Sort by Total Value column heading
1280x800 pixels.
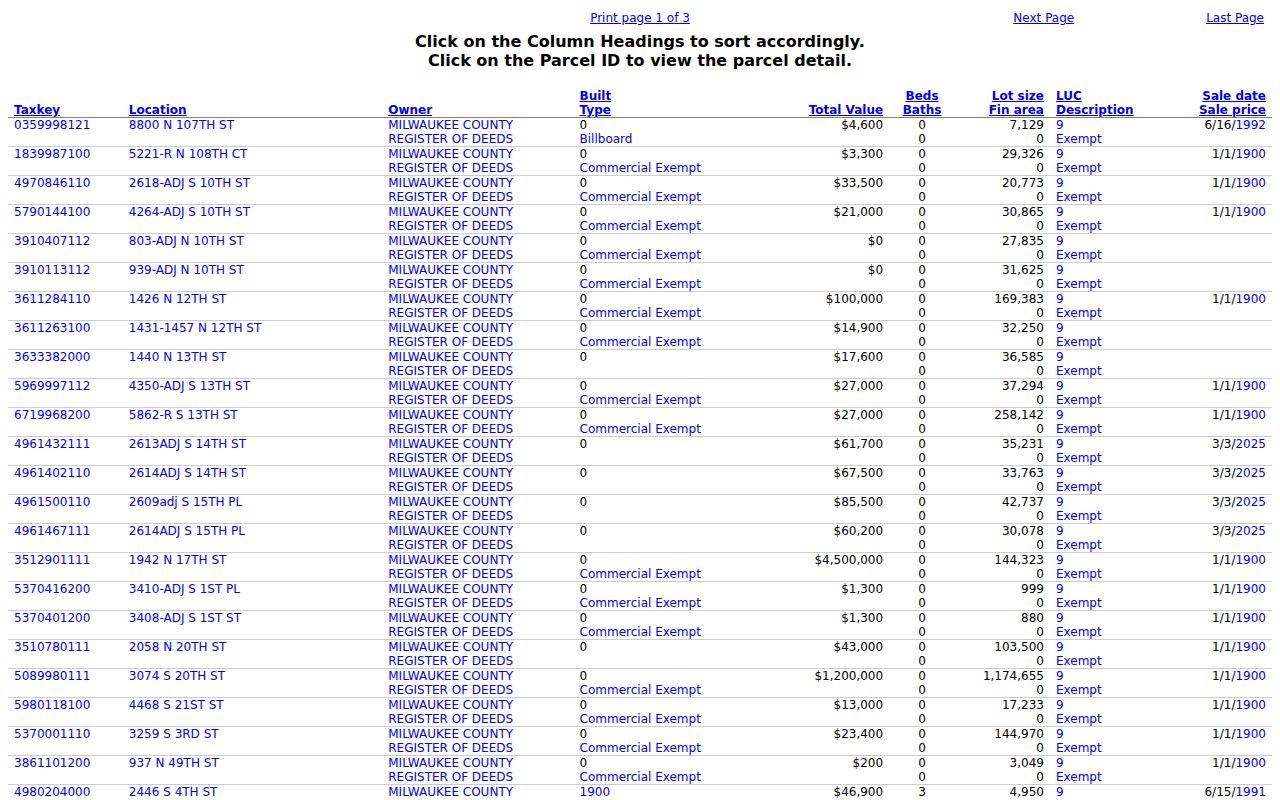coord(846,110)
